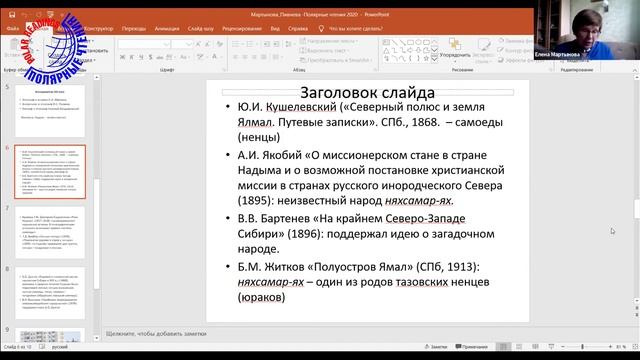Click the bulleted list icon
The width and height of the screenshot is (640, 360).
[237, 44]
